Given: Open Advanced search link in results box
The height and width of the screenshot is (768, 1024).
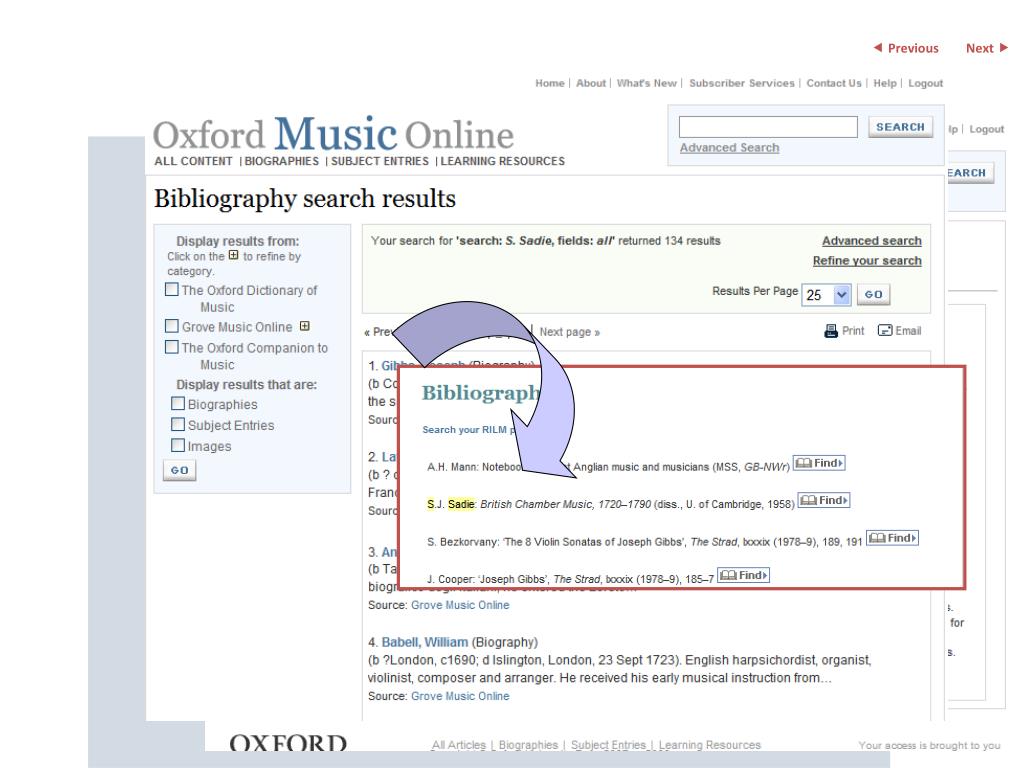Looking at the screenshot, I should [x=872, y=241].
